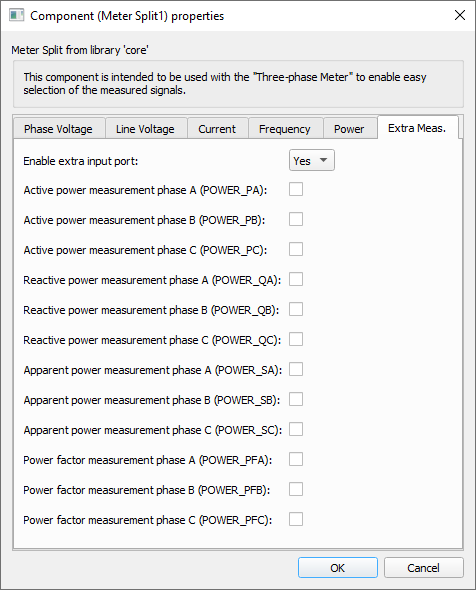This screenshot has height=590, width=476.
Task: Open the Enable extra input port dropdown
Action: [x=312, y=160]
